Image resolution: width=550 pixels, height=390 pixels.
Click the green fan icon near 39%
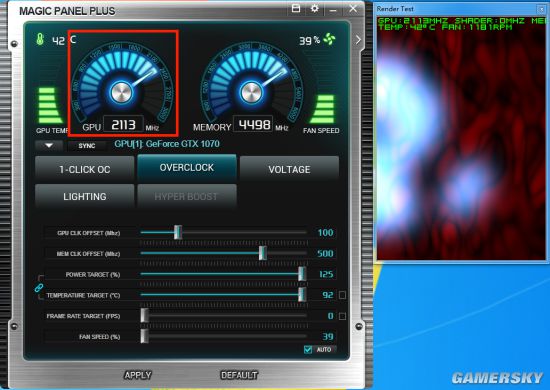click(x=329, y=39)
